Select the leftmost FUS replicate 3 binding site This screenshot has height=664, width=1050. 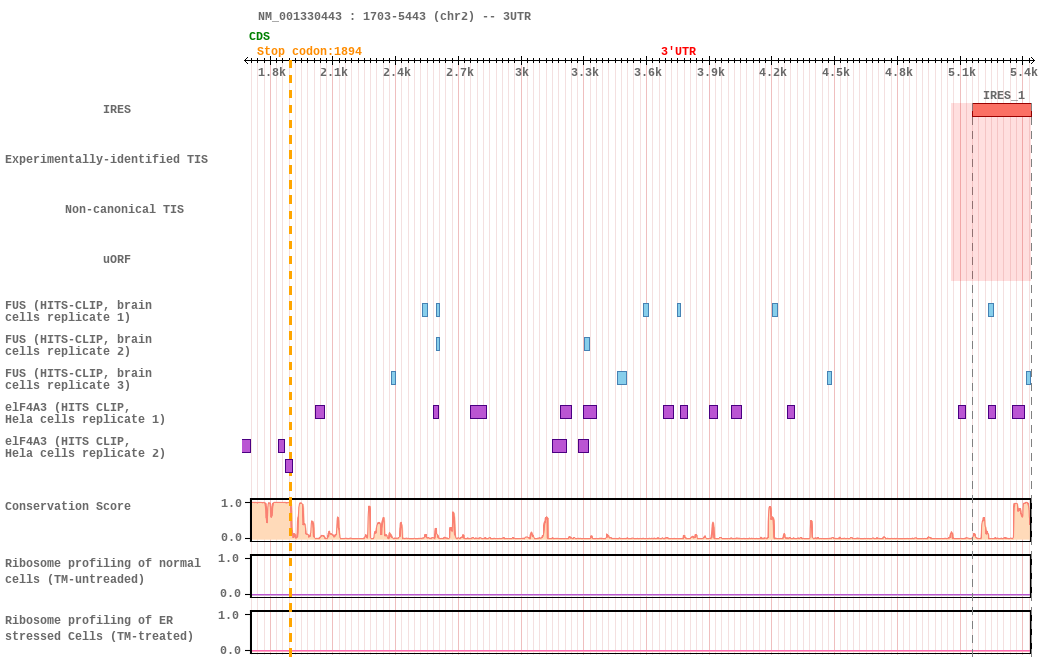(x=393, y=378)
